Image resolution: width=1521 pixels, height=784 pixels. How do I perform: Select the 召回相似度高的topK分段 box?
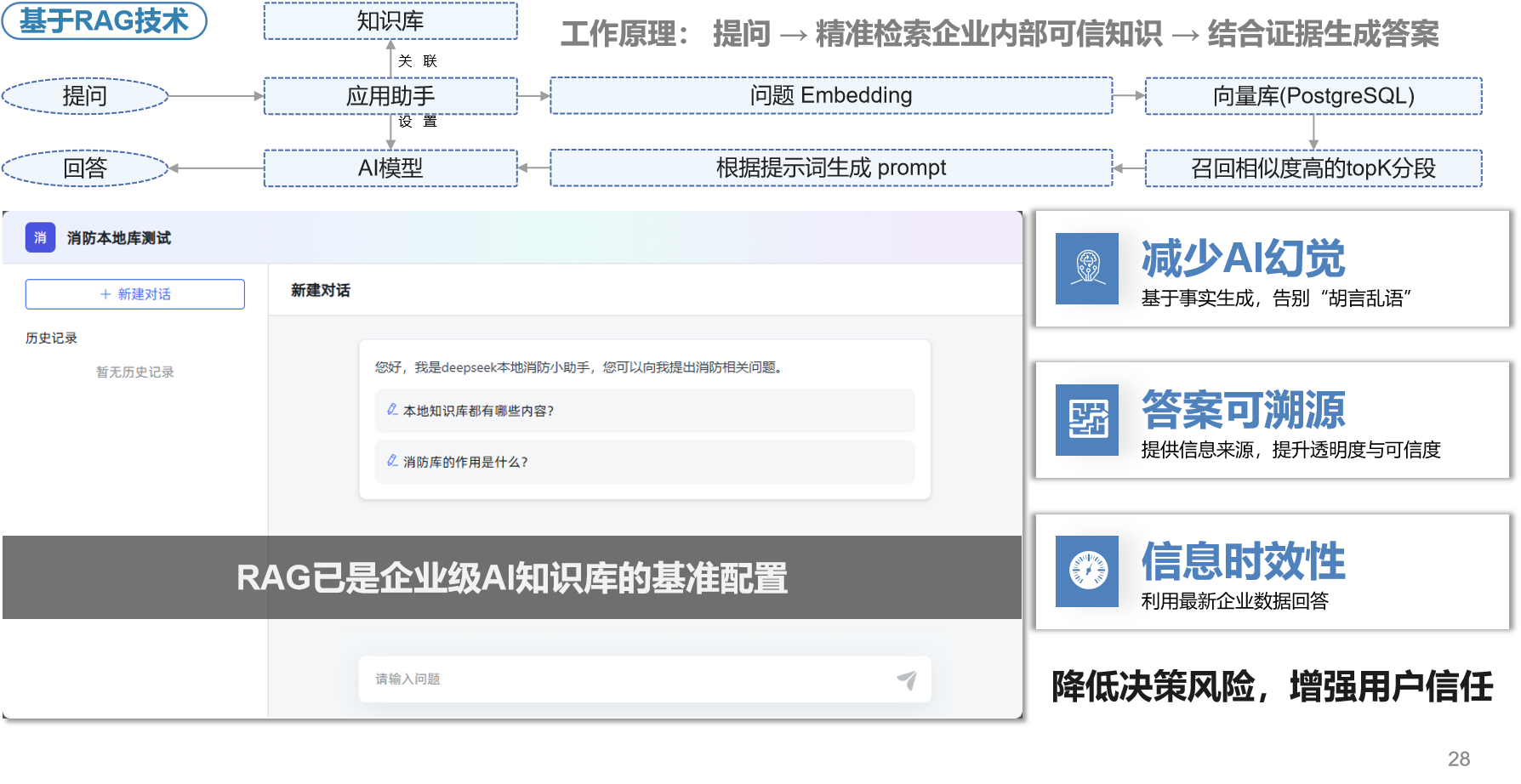pos(1313,168)
